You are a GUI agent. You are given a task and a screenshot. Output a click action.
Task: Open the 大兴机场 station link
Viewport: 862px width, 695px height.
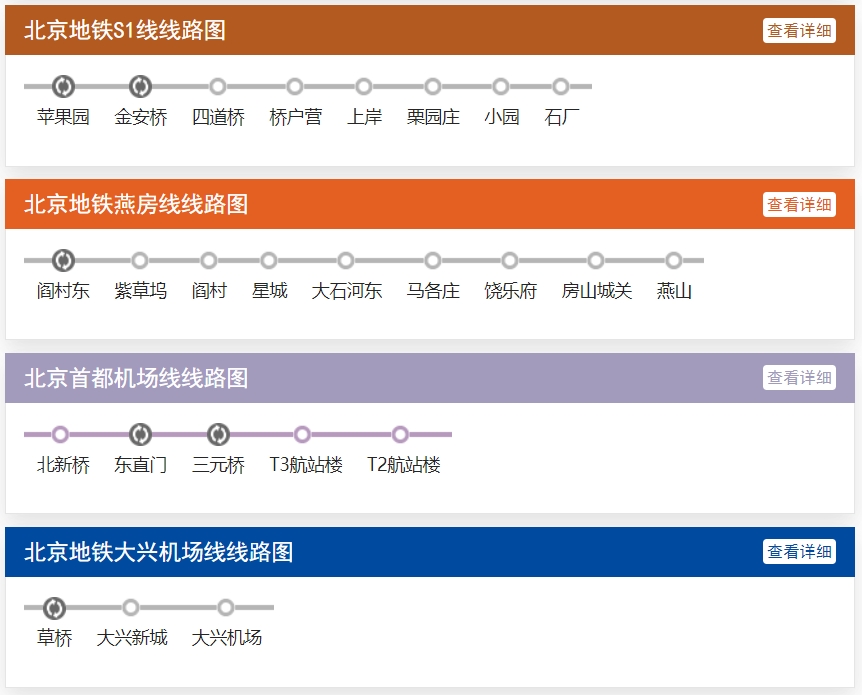click(x=226, y=638)
